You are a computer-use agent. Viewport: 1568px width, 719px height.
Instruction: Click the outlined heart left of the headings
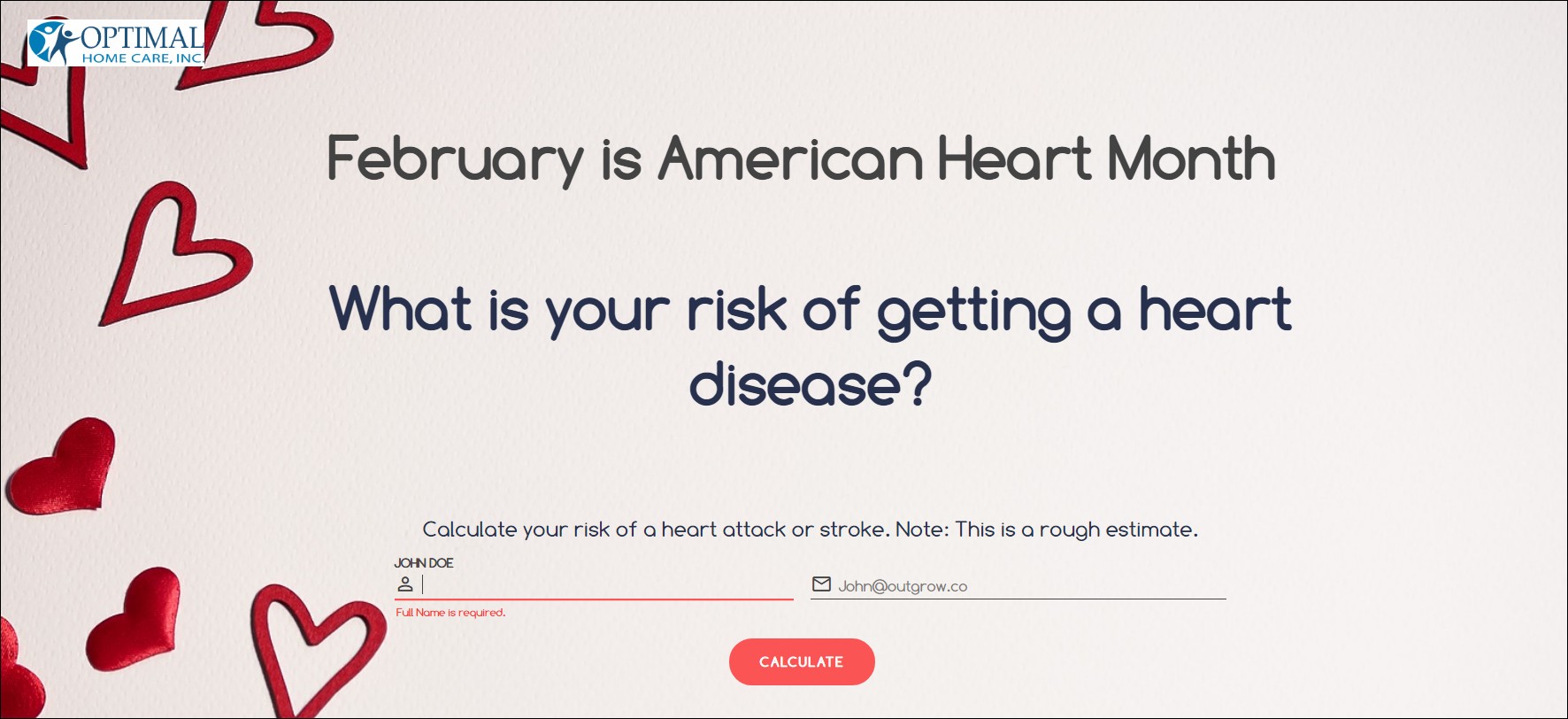[x=173, y=257]
